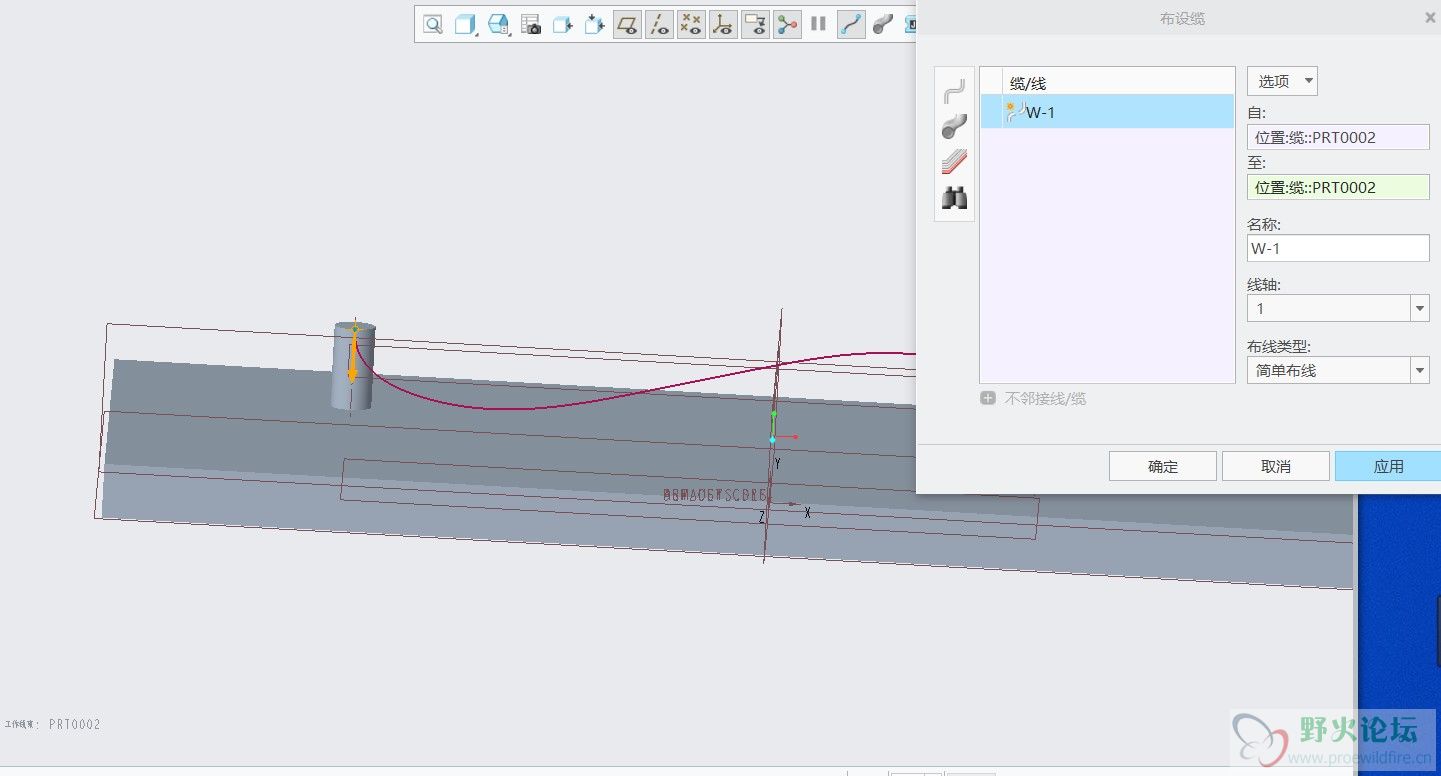
Task: Click the plus icon beside 不邻接线/缆
Action: (x=988, y=398)
